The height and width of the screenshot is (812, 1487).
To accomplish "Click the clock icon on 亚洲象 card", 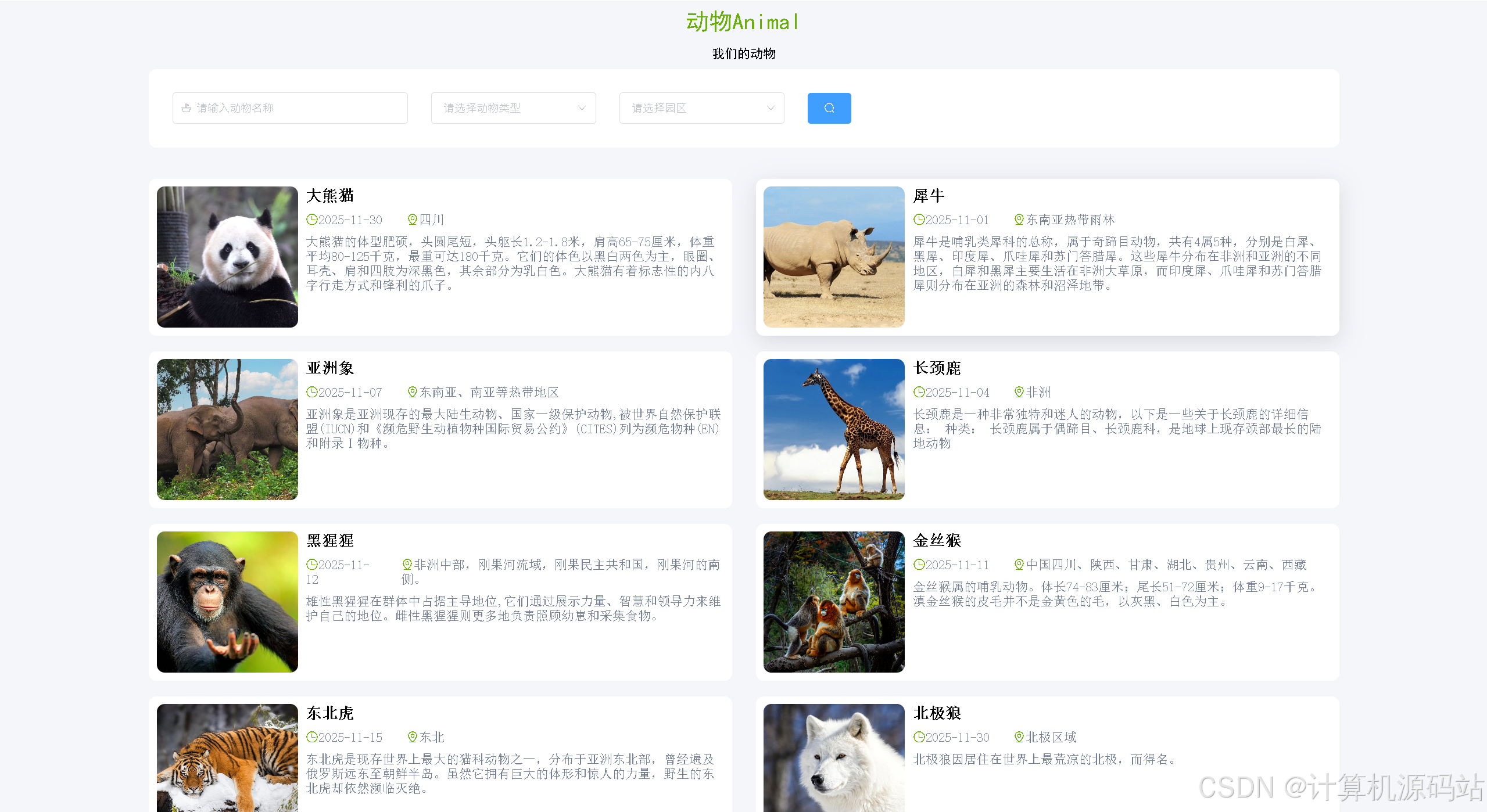I will [x=311, y=392].
